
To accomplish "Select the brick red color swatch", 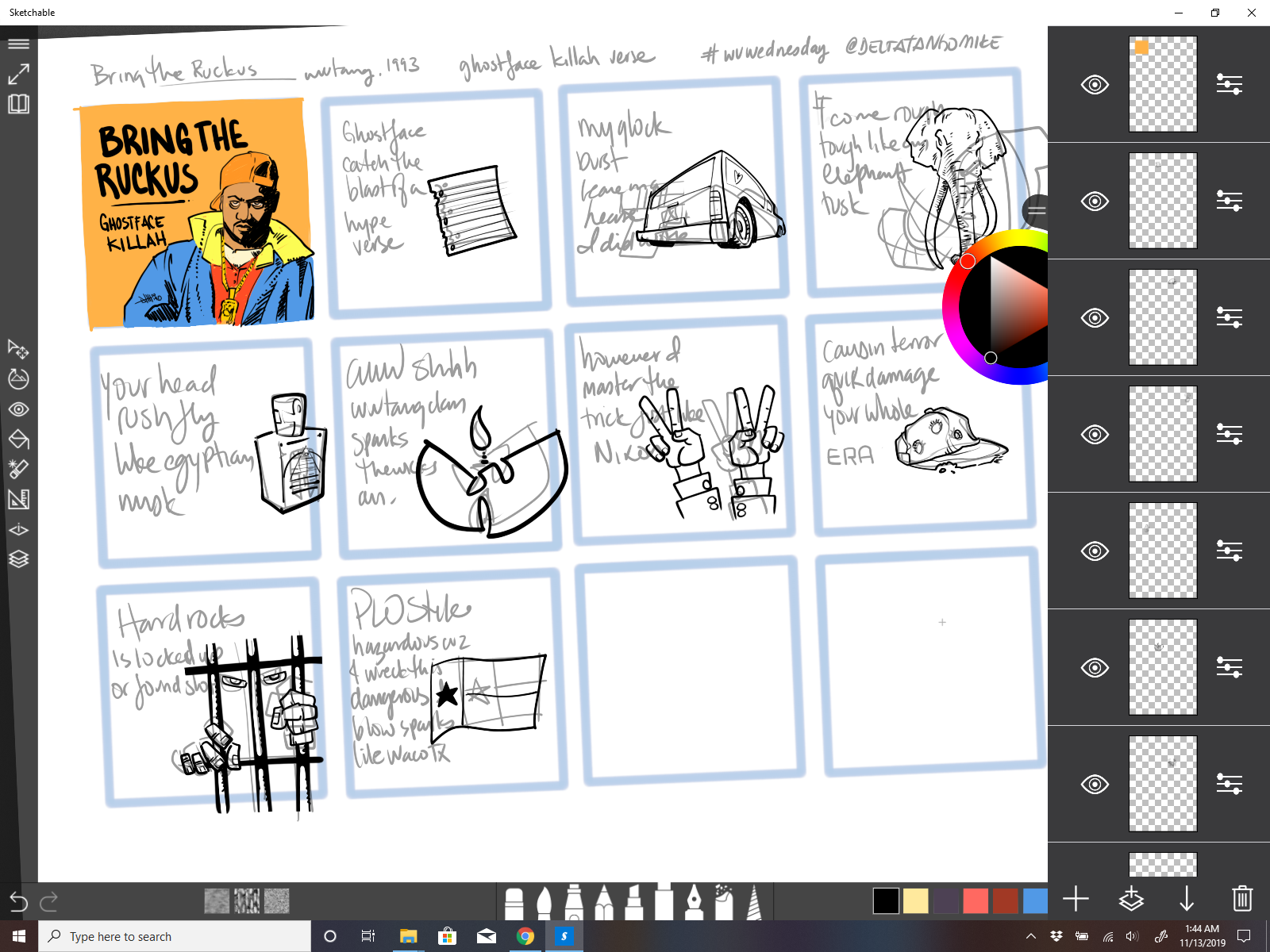I will (1006, 900).
